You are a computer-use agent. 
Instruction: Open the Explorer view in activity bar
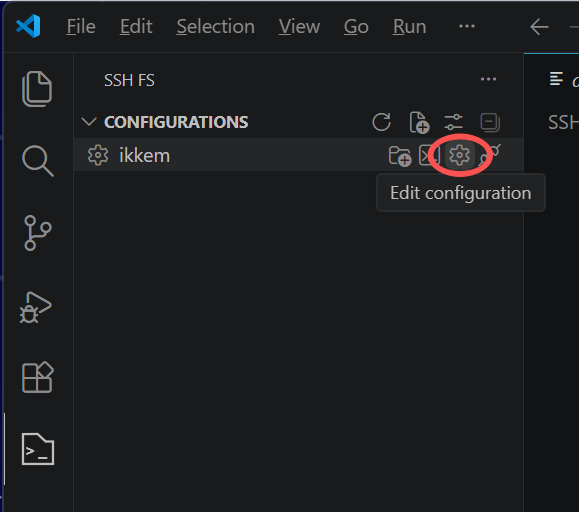(37, 89)
